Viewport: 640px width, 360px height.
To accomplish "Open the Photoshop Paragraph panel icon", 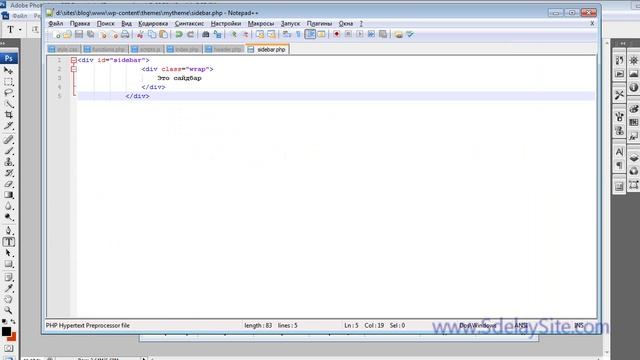I will tap(619, 165).
